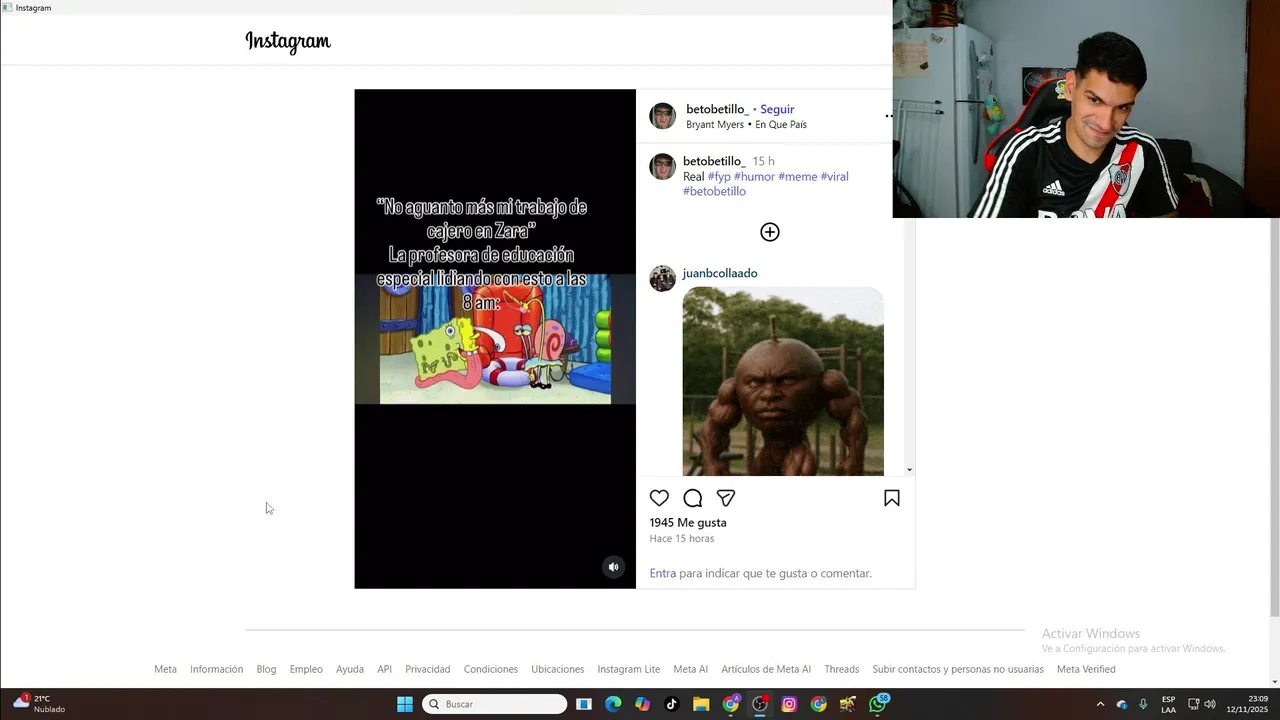This screenshot has width=1280, height=720.
Task: Open TikTok from the taskbar
Action: [672, 704]
